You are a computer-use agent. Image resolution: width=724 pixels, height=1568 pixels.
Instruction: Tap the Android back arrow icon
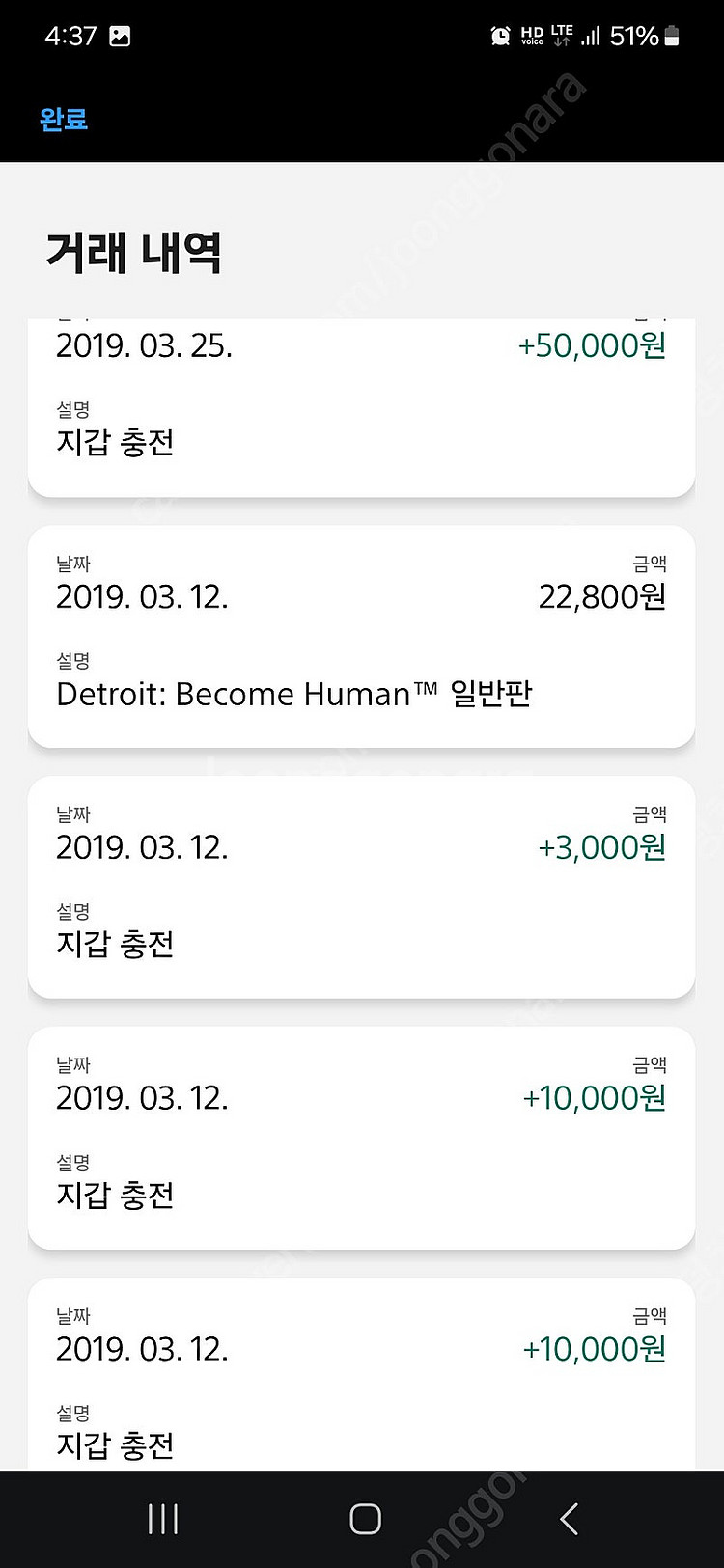(569, 1519)
